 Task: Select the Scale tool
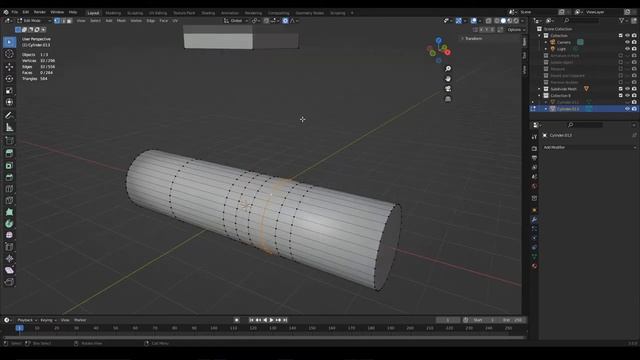pos(9,90)
